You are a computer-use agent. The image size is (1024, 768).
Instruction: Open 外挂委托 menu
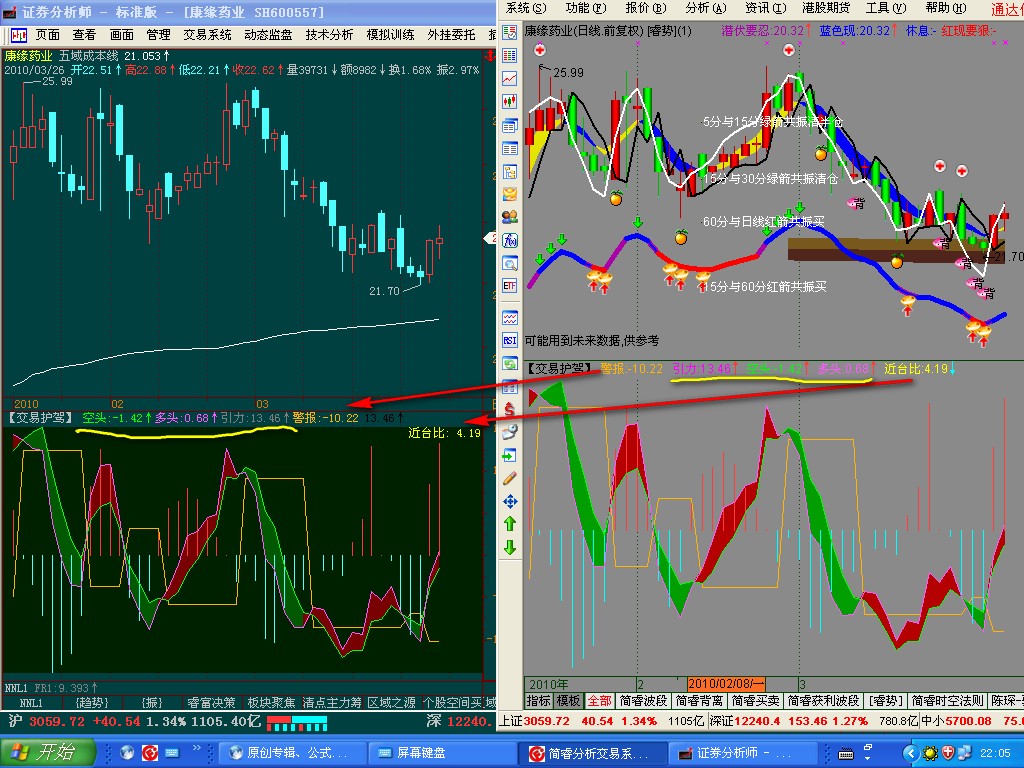coord(451,35)
